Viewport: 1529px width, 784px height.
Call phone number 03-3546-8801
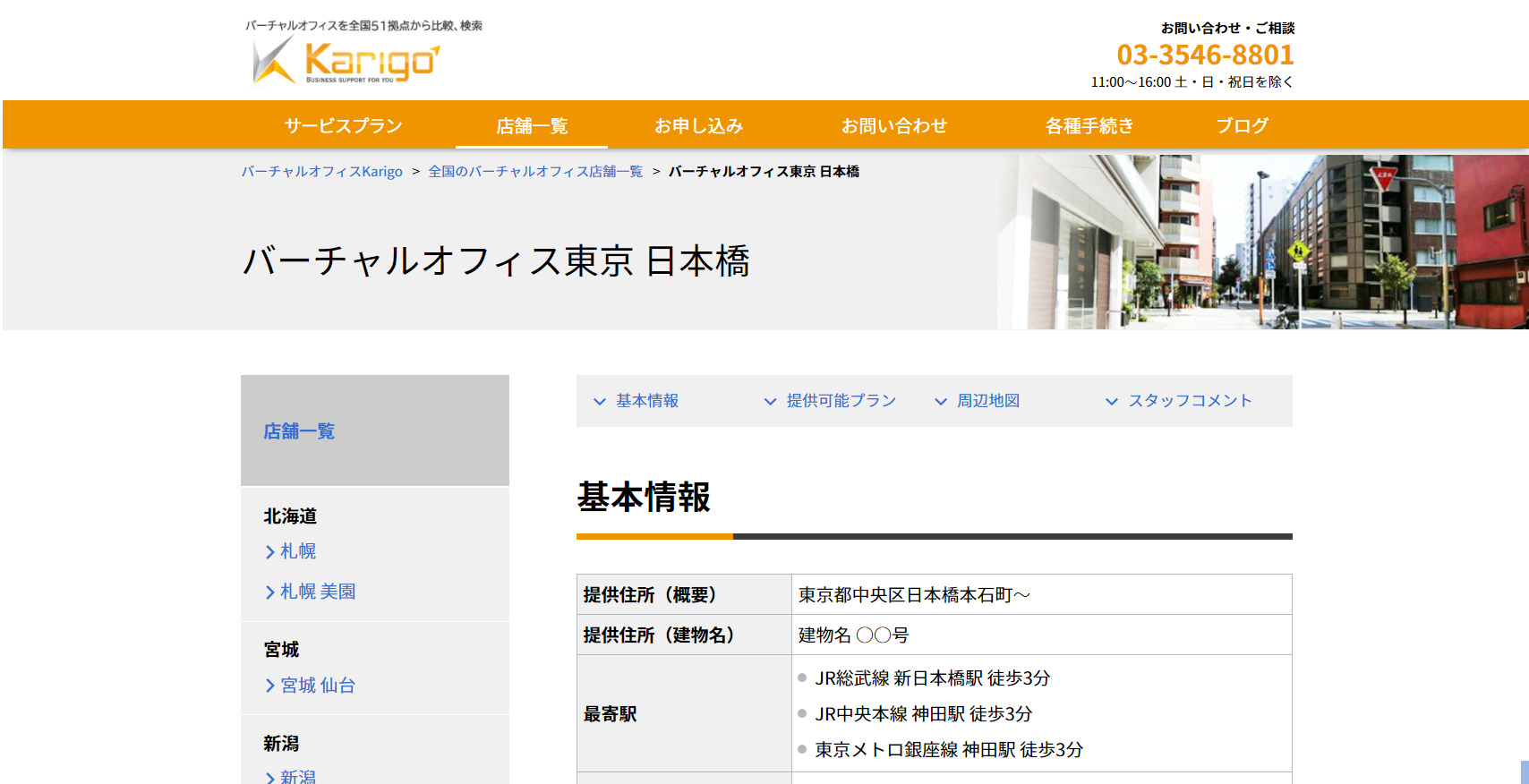1205,55
